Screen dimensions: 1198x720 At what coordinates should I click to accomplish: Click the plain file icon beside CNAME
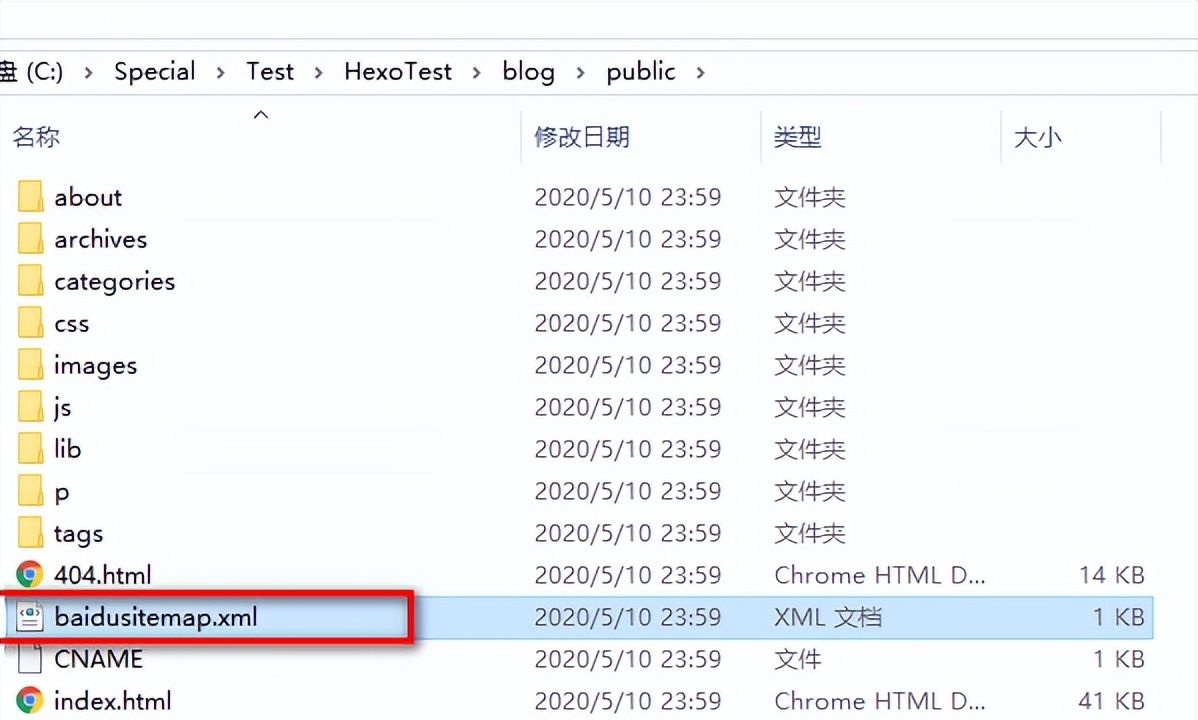coord(30,659)
